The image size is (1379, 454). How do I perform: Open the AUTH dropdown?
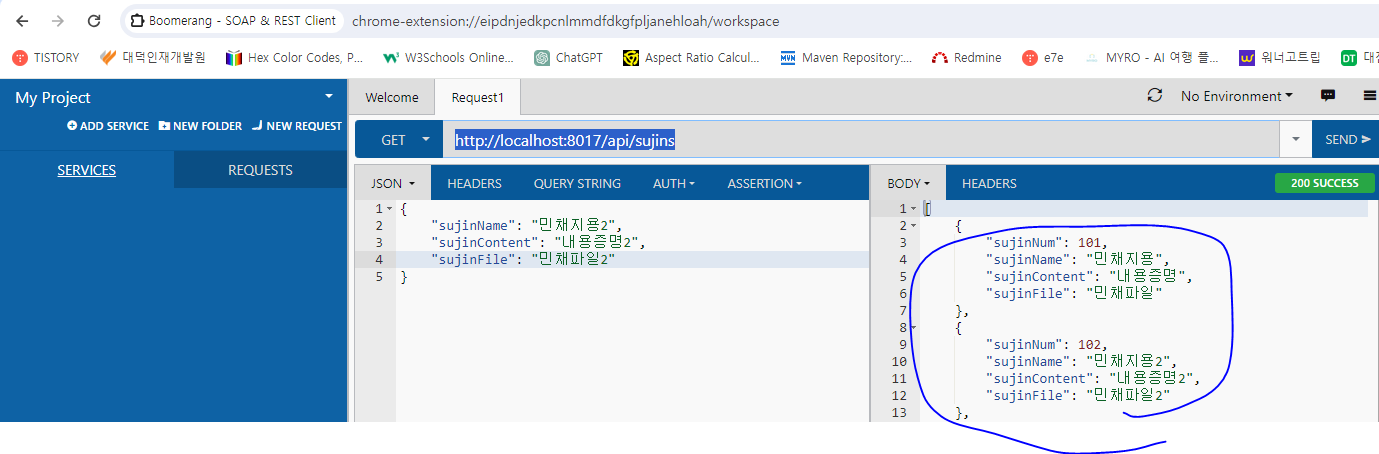[x=673, y=183]
